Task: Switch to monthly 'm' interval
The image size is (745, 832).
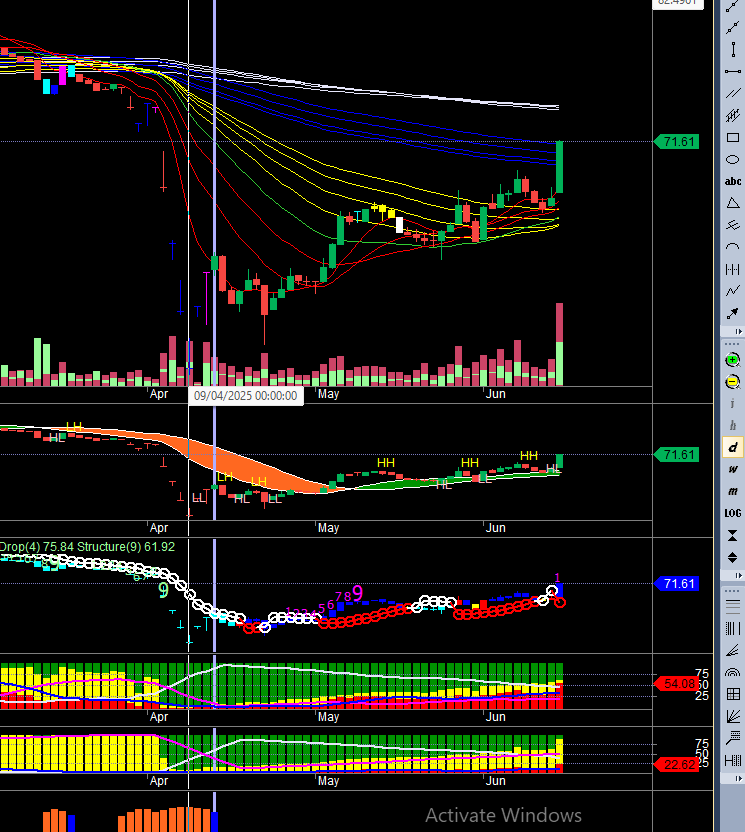Action: point(733,491)
